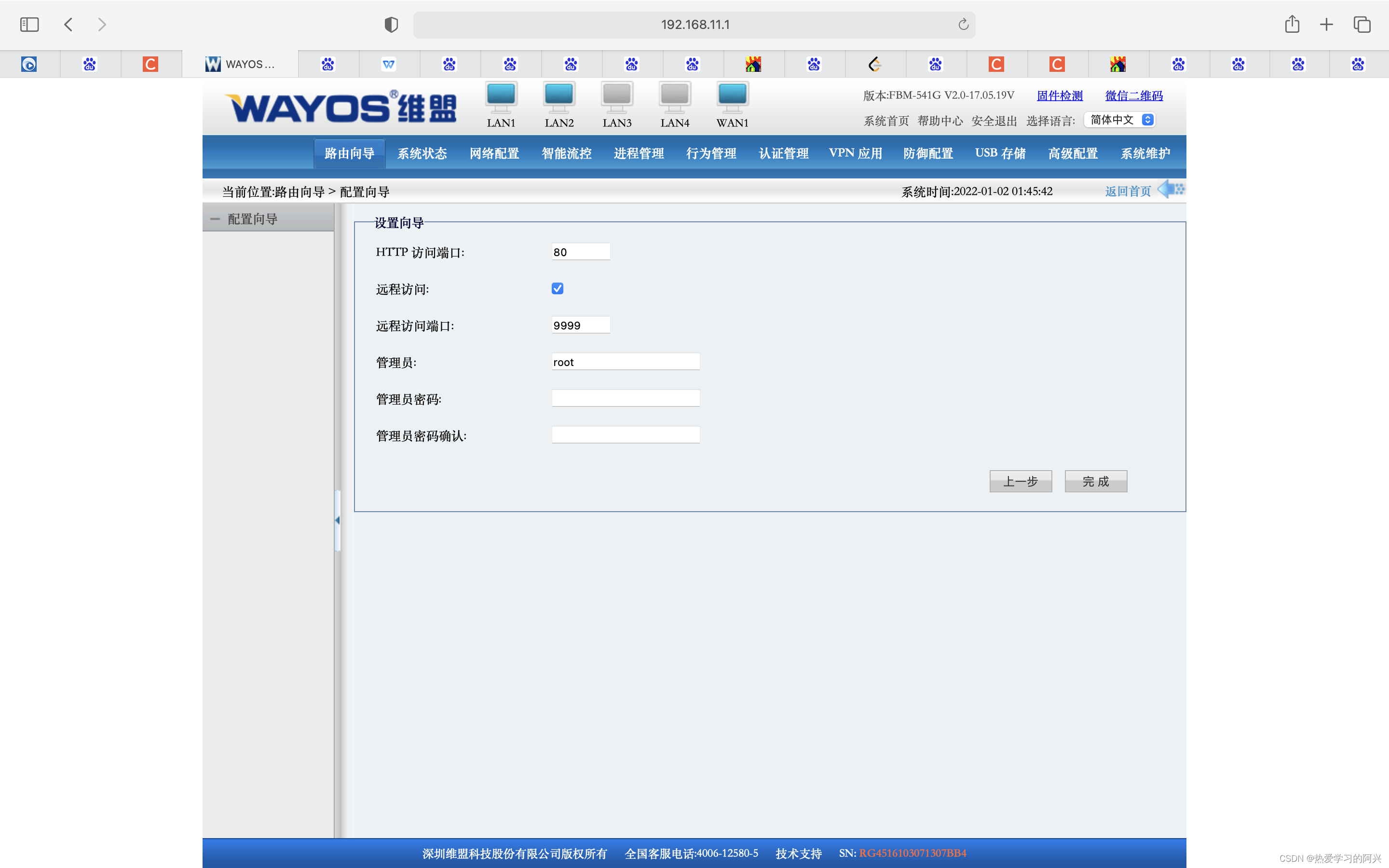Focus the 管理员密码 password field
The image size is (1389, 868).
click(x=626, y=398)
